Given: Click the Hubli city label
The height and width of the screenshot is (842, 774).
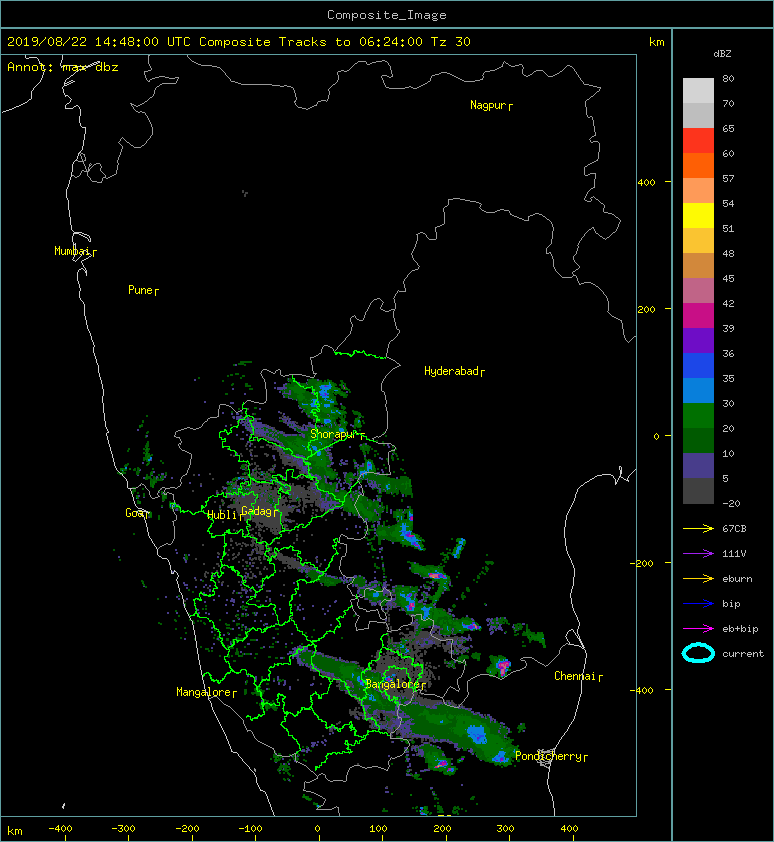Looking at the screenshot, I should pos(222,515).
